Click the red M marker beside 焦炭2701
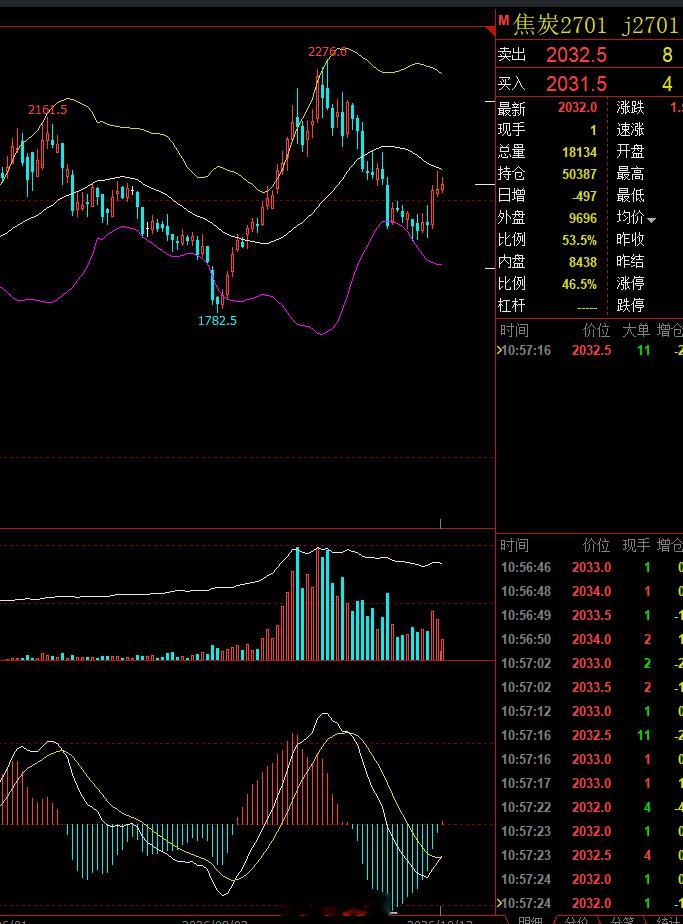The height and width of the screenshot is (924, 683). click(503, 20)
